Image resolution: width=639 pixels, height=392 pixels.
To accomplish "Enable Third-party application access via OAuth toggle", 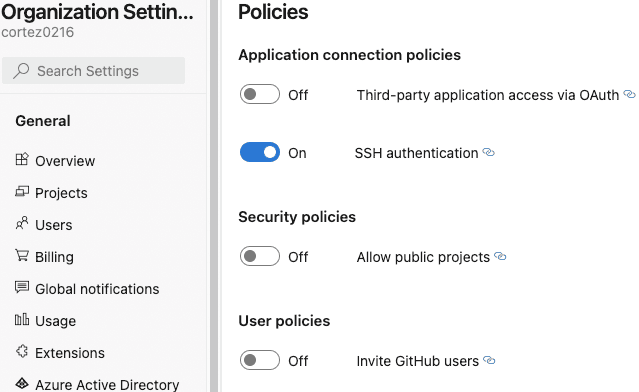I will pos(260,94).
